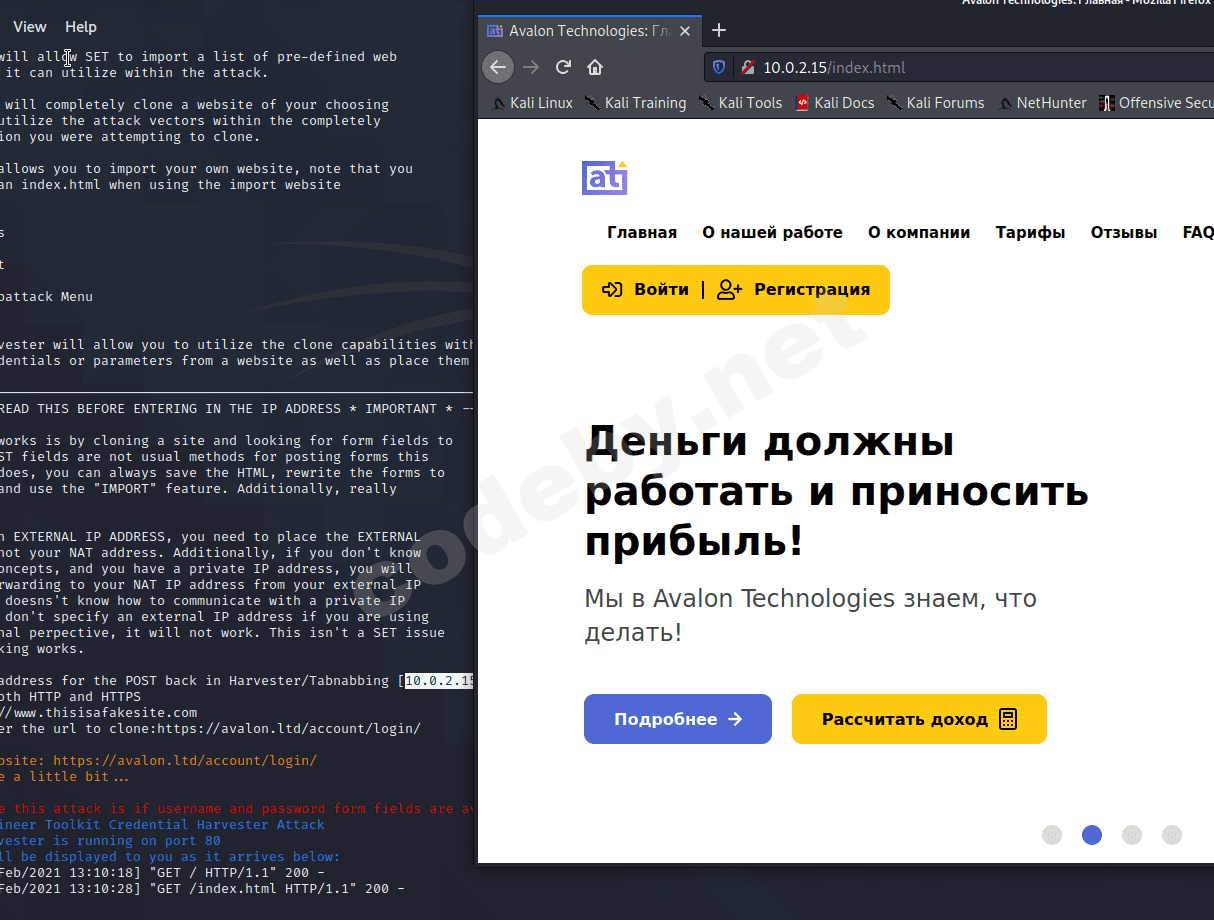Click the person-plus icon beside Регистрация

727,289
